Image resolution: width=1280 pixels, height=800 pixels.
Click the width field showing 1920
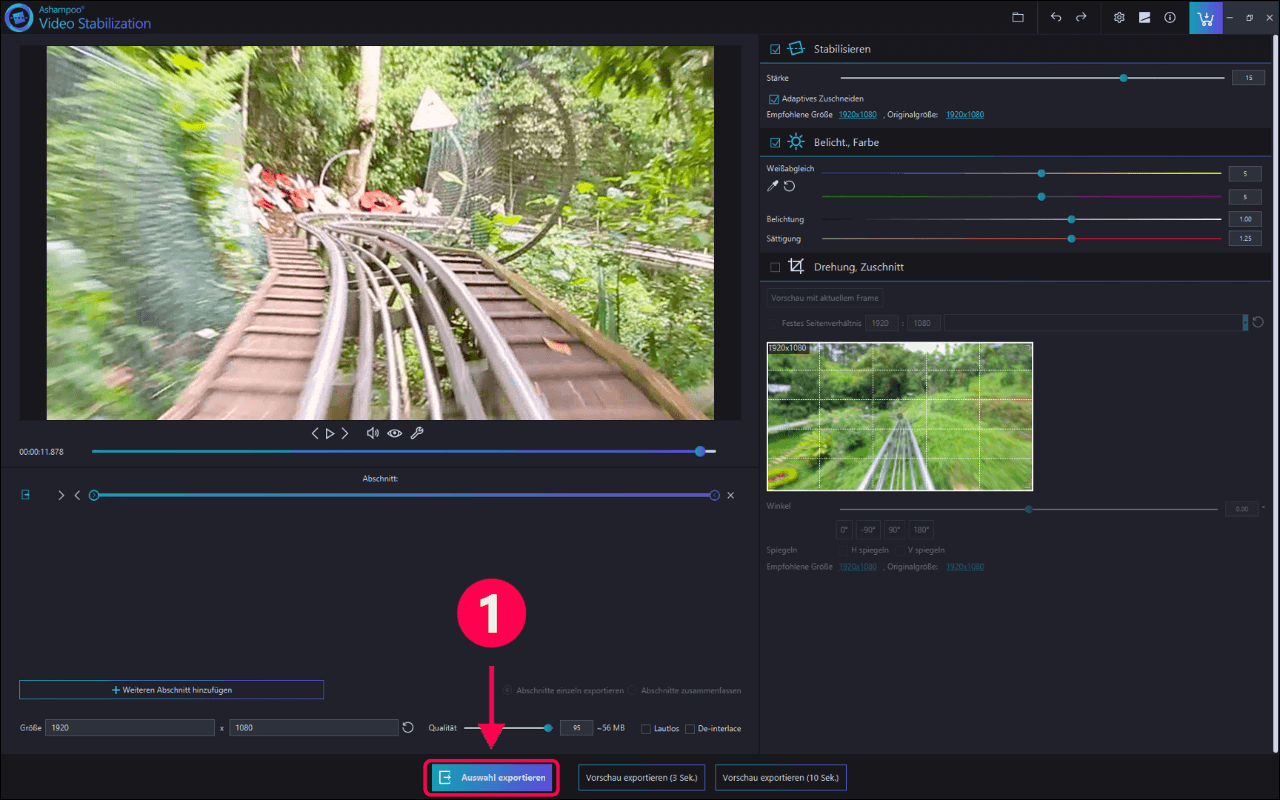pos(130,728)
